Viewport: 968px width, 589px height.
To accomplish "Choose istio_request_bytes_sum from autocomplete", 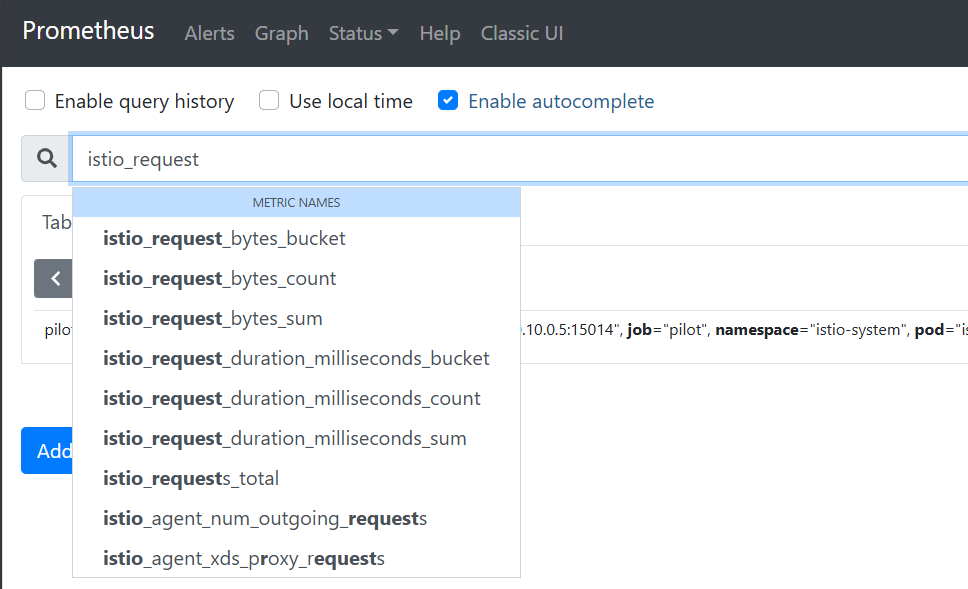I will (x=296, y=319).
